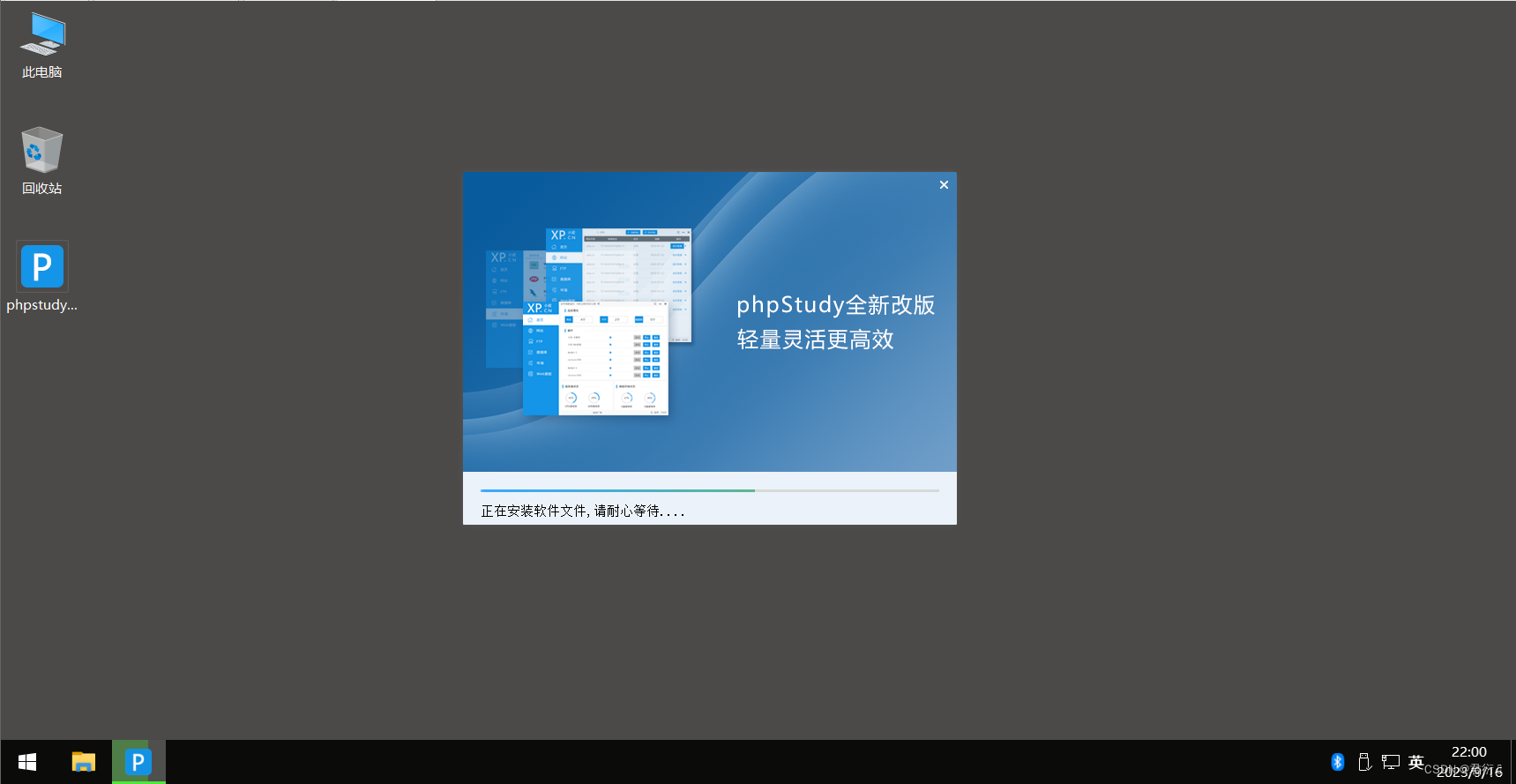
Task: Click the phpStudy software preview image
Action: (x=589, y=322)
